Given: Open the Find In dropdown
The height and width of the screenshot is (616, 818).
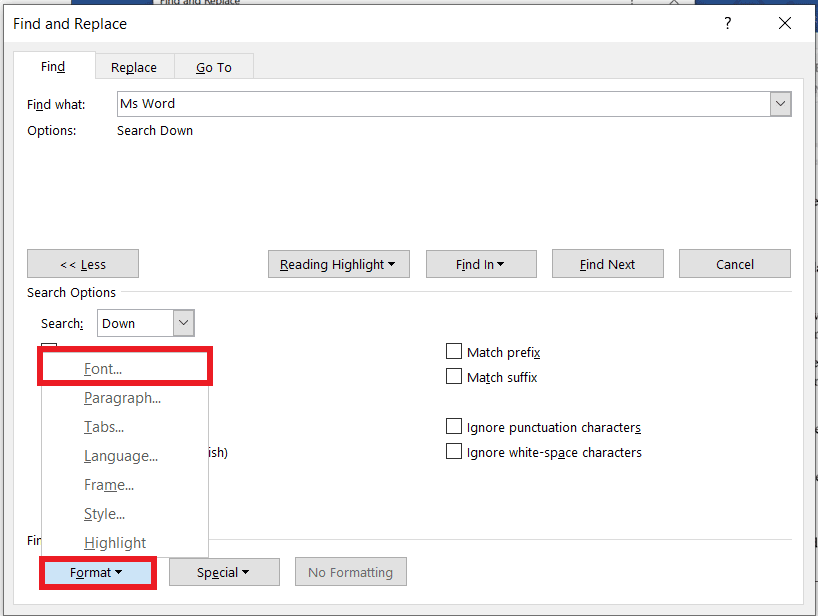Looking at the screenshot, I should point(481,263).
